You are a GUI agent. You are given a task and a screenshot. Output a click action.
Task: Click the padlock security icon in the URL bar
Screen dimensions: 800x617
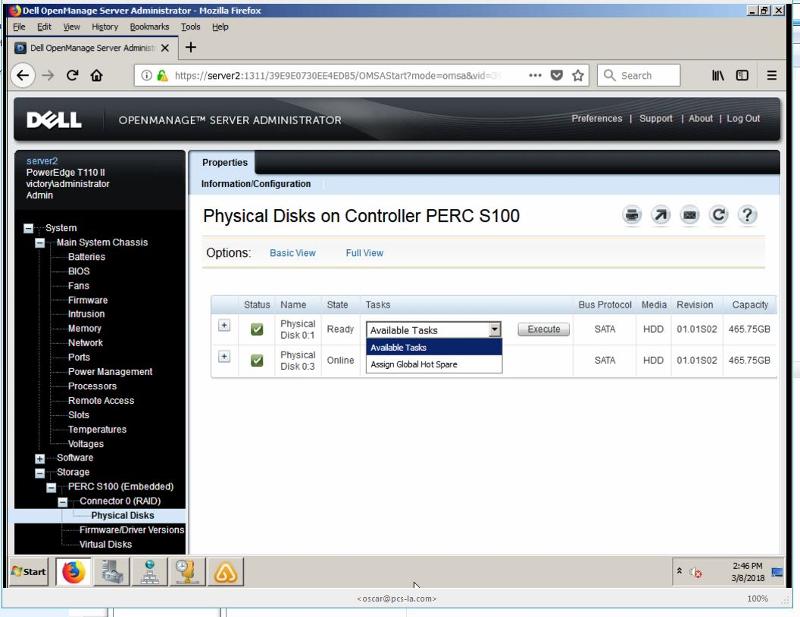pyautogui.click(x=162, y=76)
